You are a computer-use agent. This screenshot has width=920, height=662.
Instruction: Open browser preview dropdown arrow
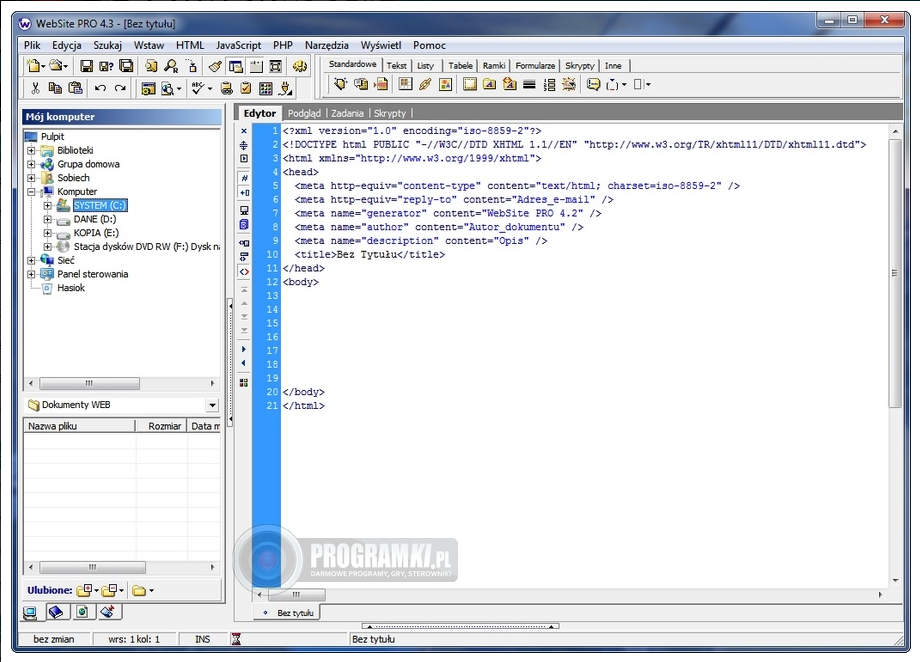[x=178, y=89]
